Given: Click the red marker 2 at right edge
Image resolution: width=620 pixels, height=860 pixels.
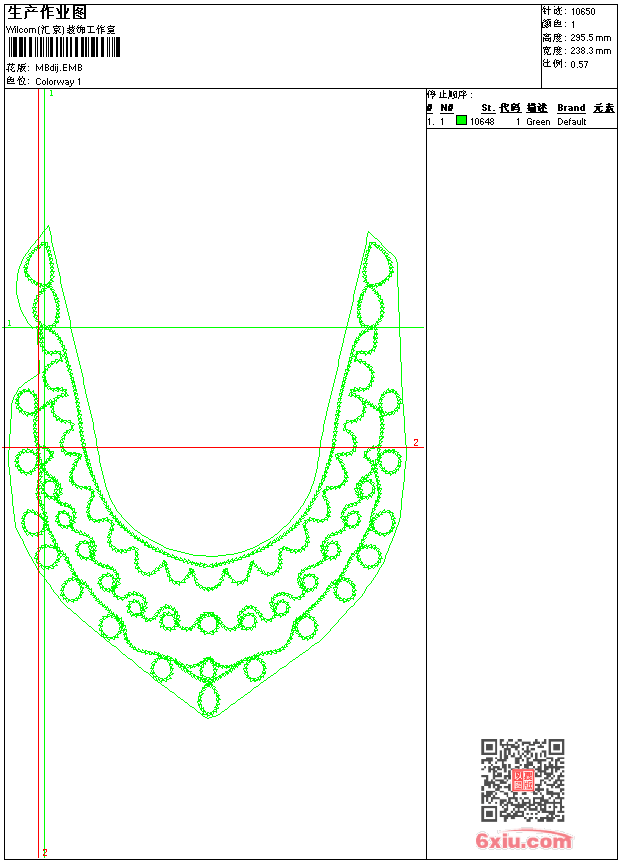Looking at the screenshot, I should 416,443.
